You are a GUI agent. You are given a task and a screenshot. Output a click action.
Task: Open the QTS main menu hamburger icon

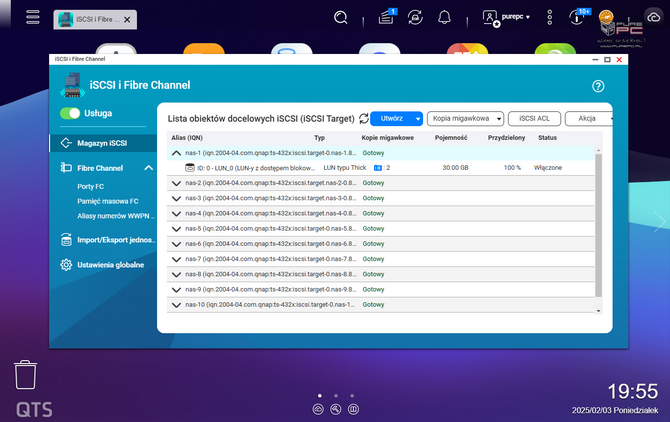33,17
